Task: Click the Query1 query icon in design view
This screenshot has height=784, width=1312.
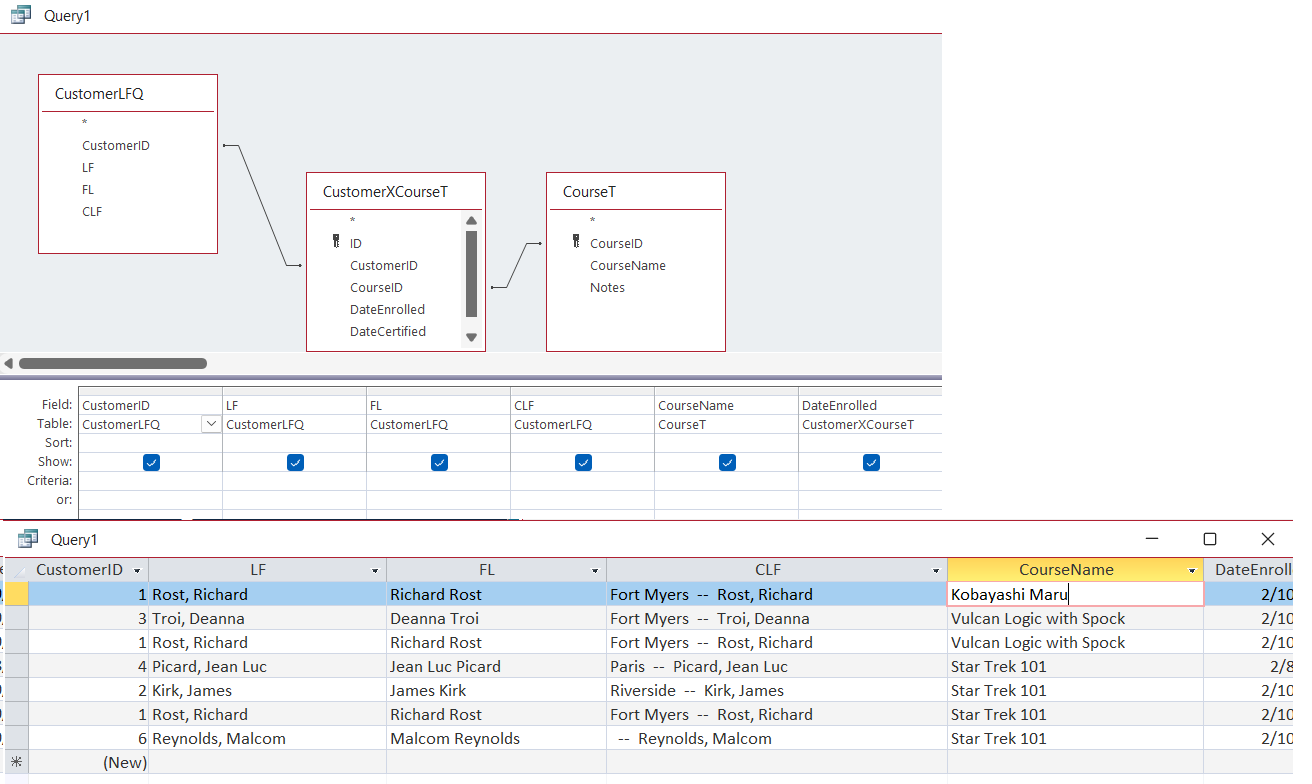Action: [x=20, y=15]
